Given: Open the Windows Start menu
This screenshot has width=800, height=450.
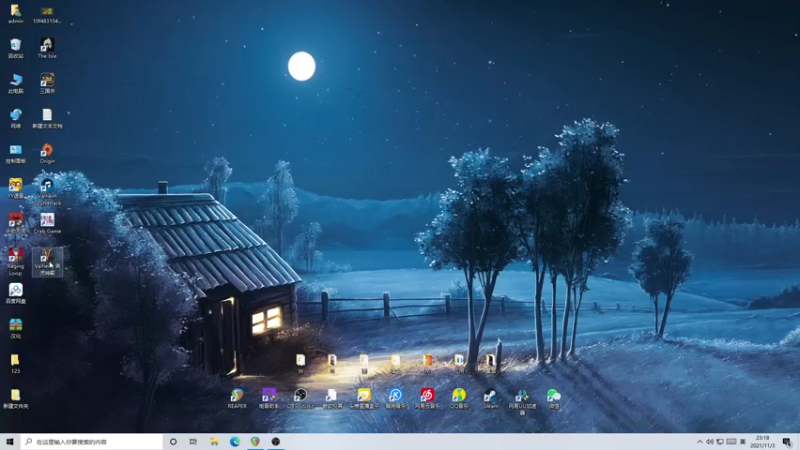Looking at the screenshot, I should [x=10, y=441].
